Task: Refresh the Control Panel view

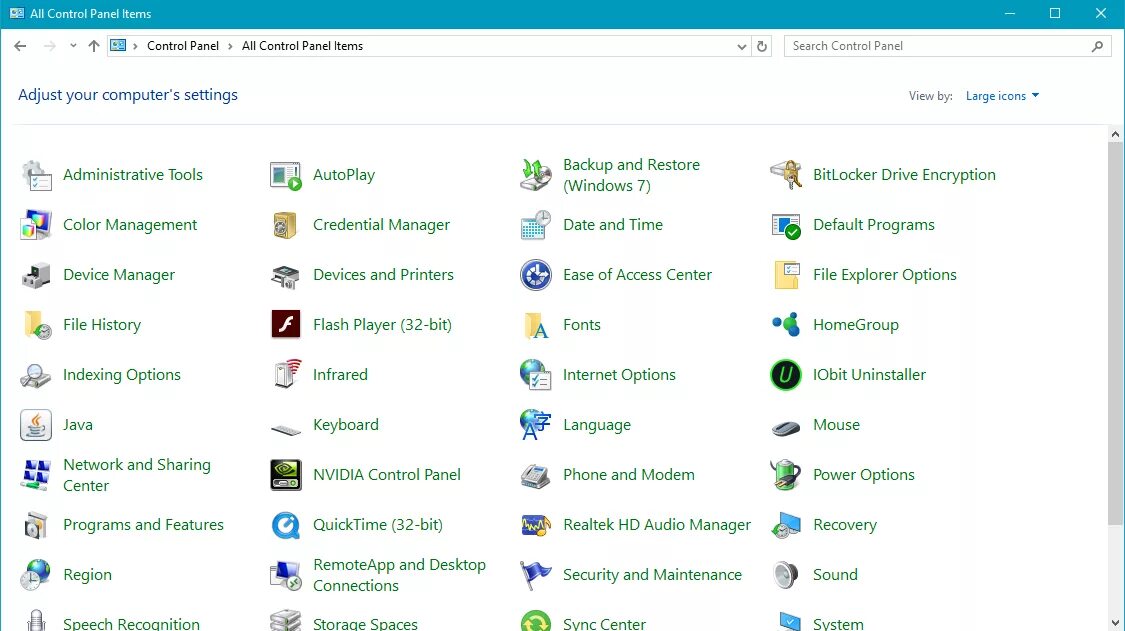Action: 762,47
